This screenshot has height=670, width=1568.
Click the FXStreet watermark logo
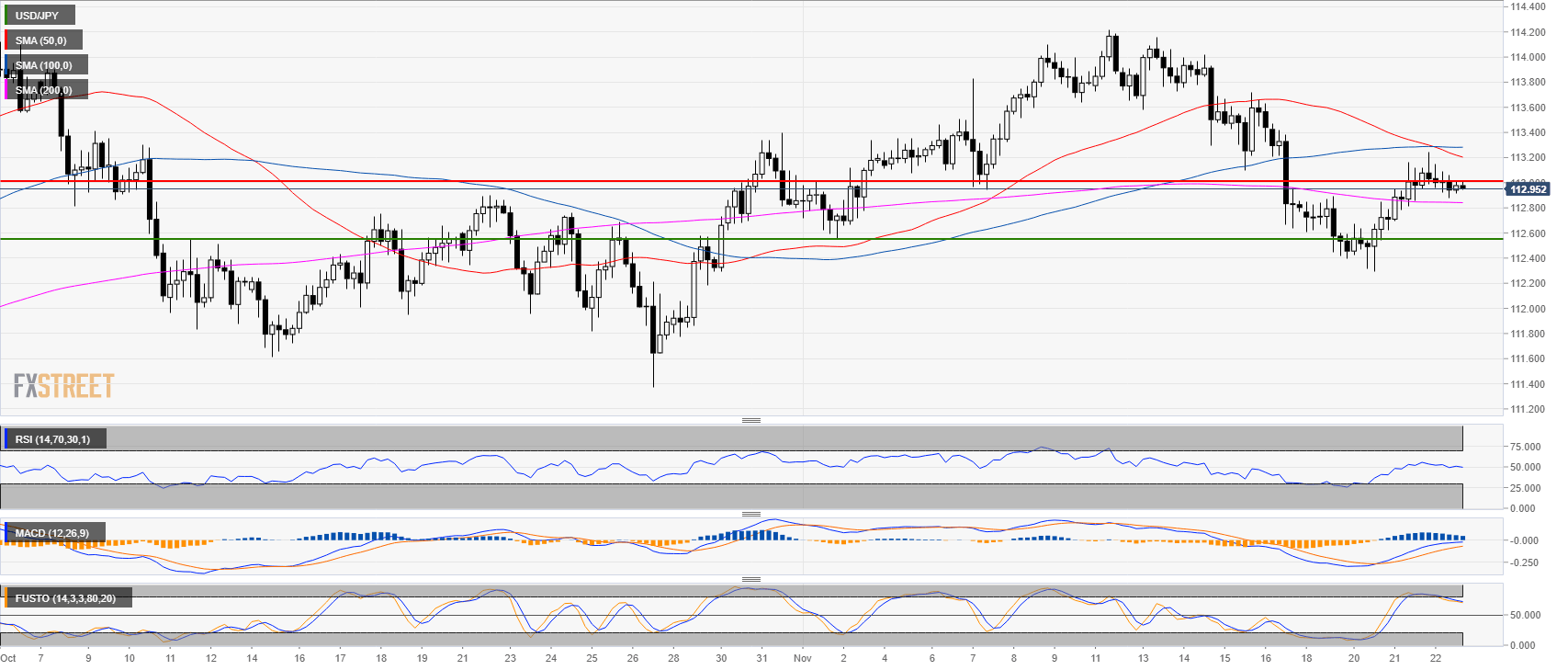pos(63,386)
